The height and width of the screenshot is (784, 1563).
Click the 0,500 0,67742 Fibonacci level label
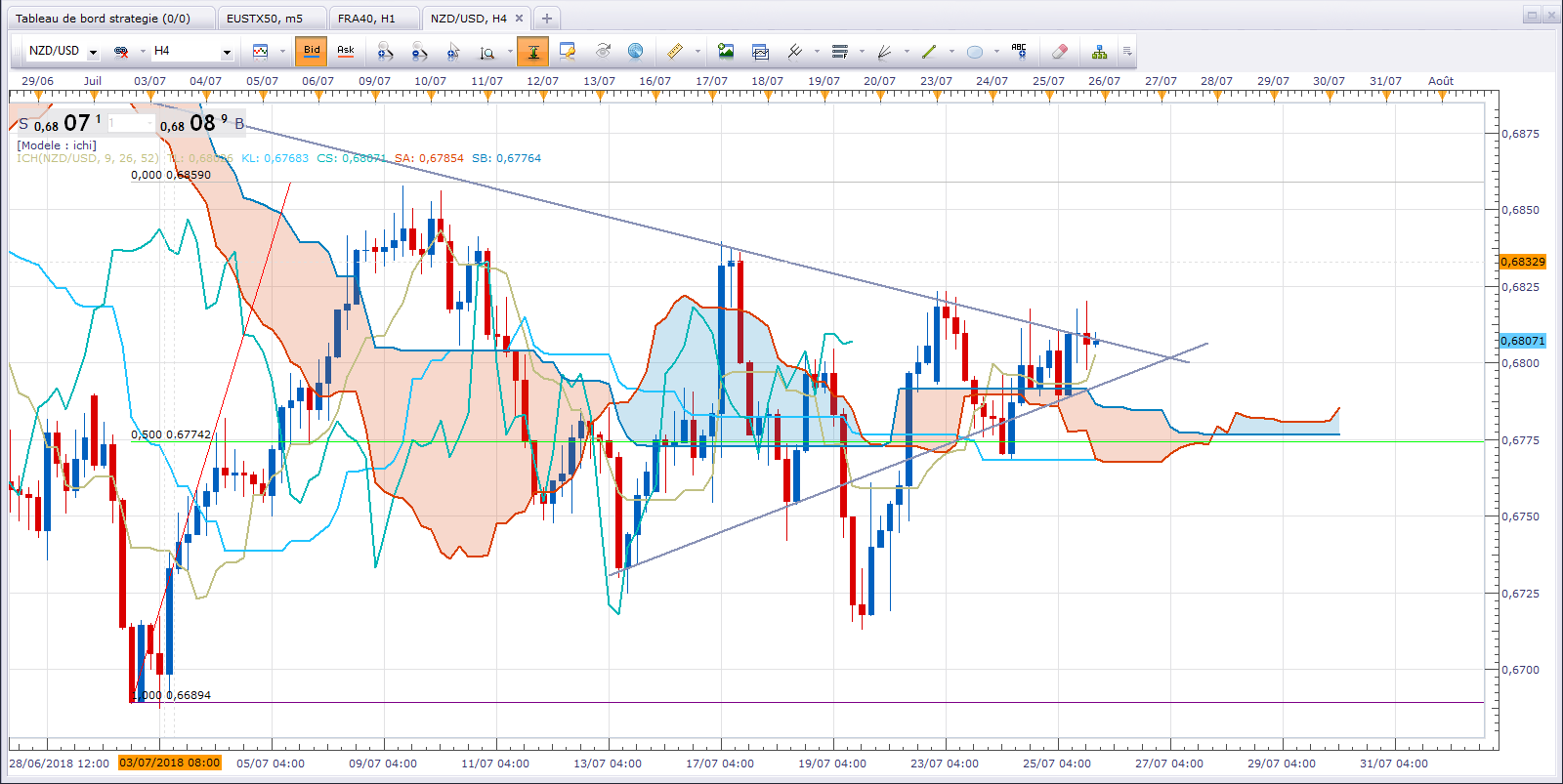coord(171,434)
